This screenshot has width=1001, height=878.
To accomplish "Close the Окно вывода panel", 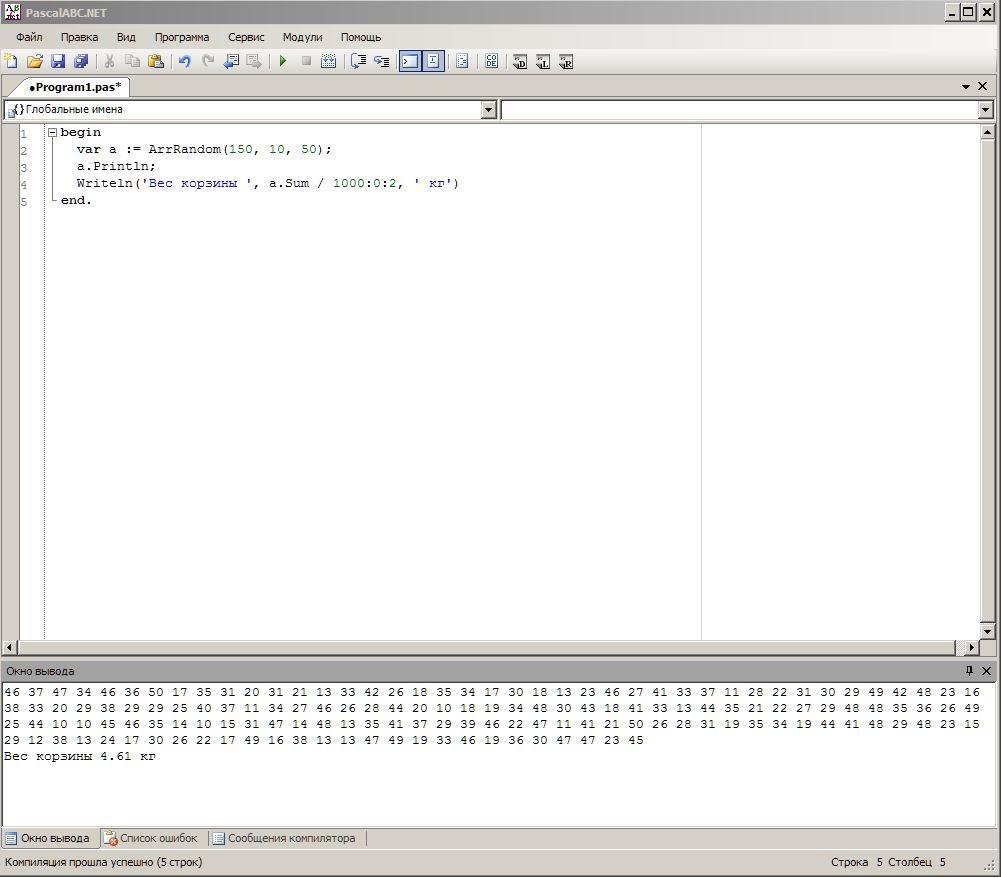I will tap(987, 671).
